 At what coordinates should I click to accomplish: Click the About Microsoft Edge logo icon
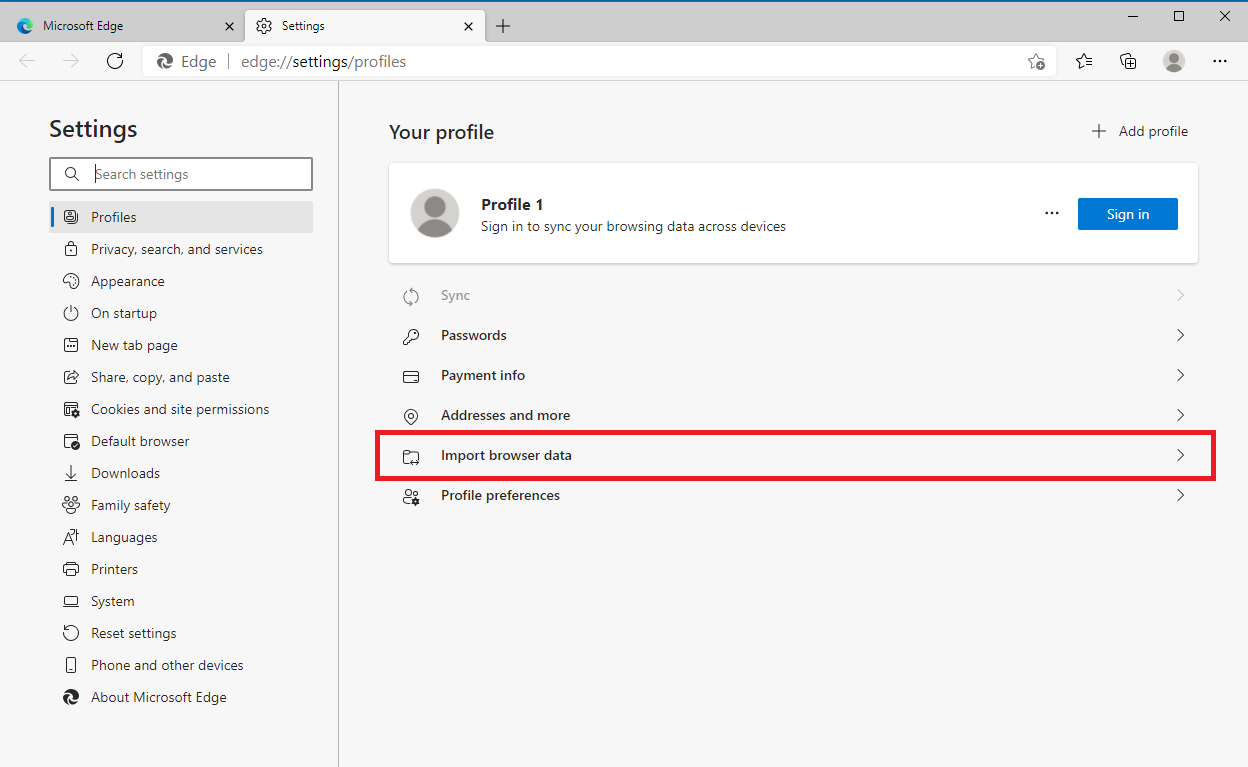click(x=71, y=697)
